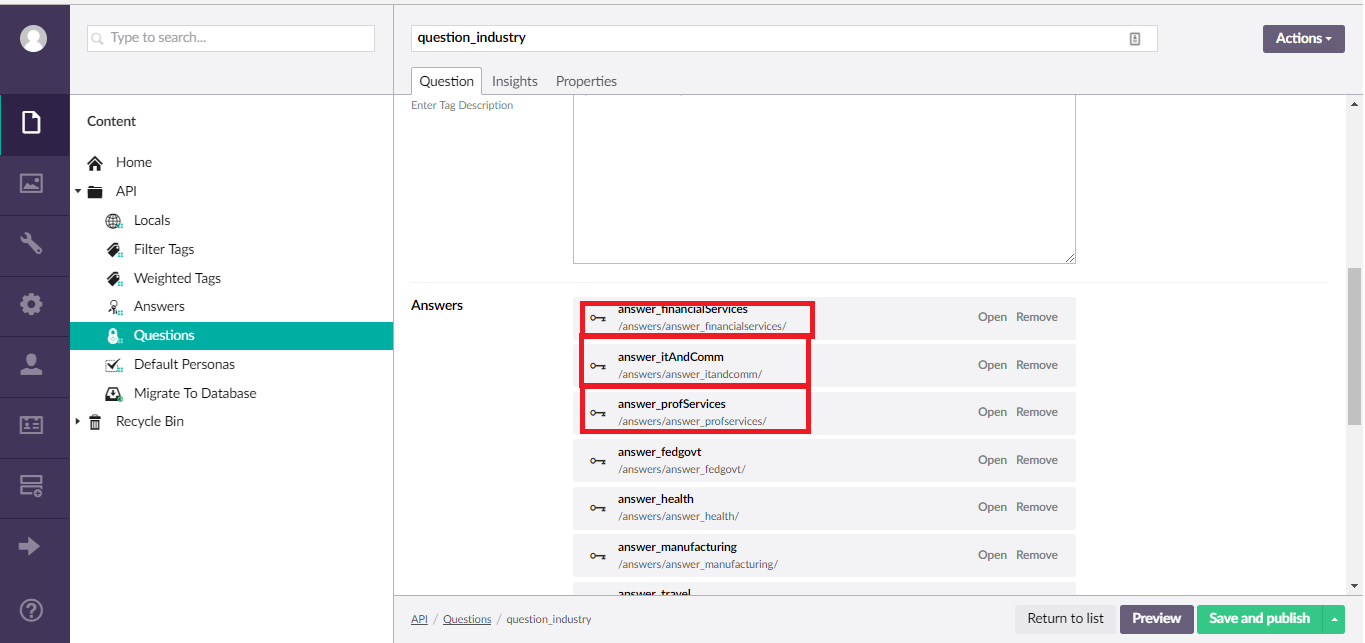
Task: Remove answer_financialServices entry
Action: (1037, 317)
